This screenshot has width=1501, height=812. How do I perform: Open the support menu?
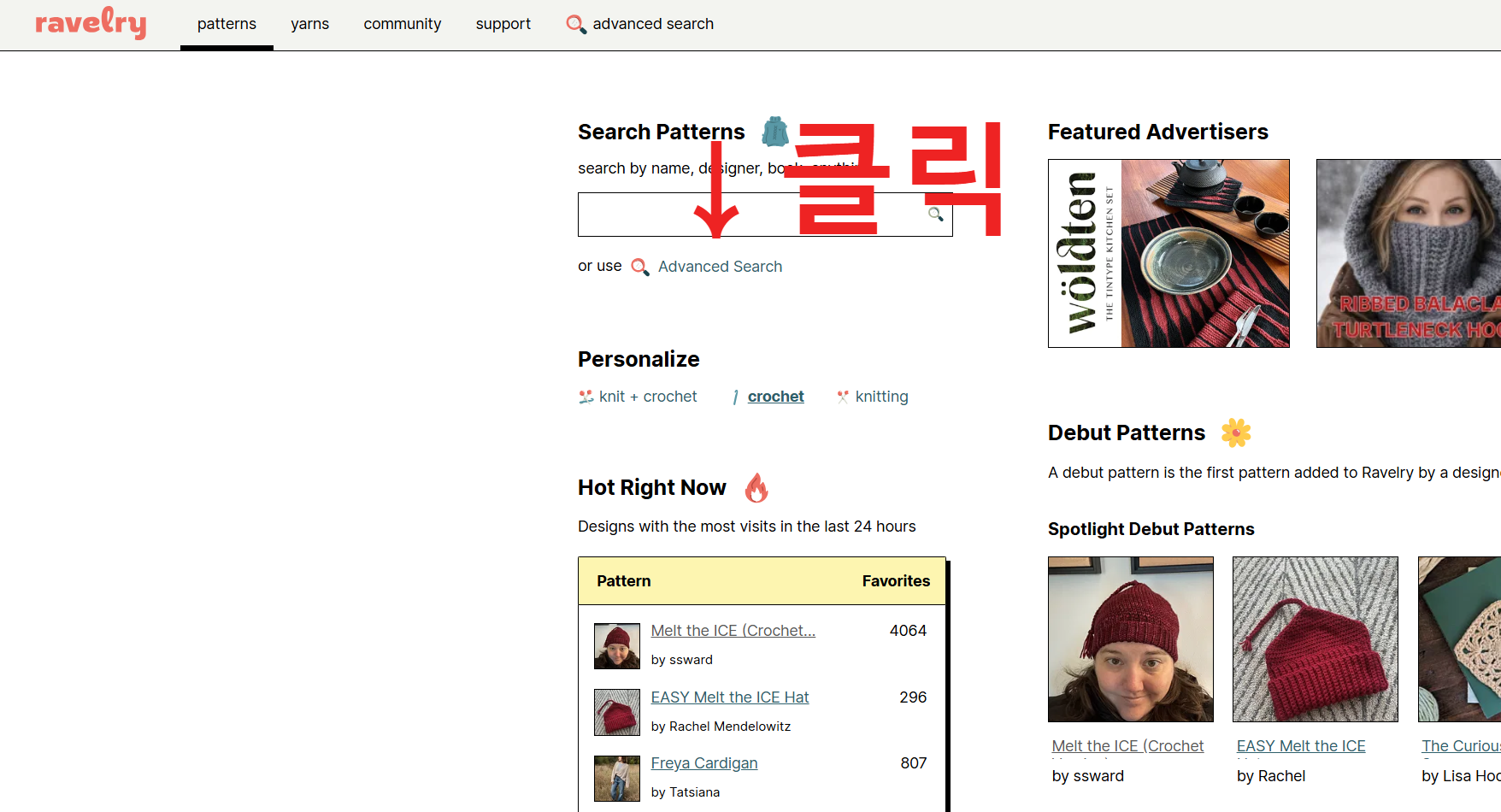[503, 24]
